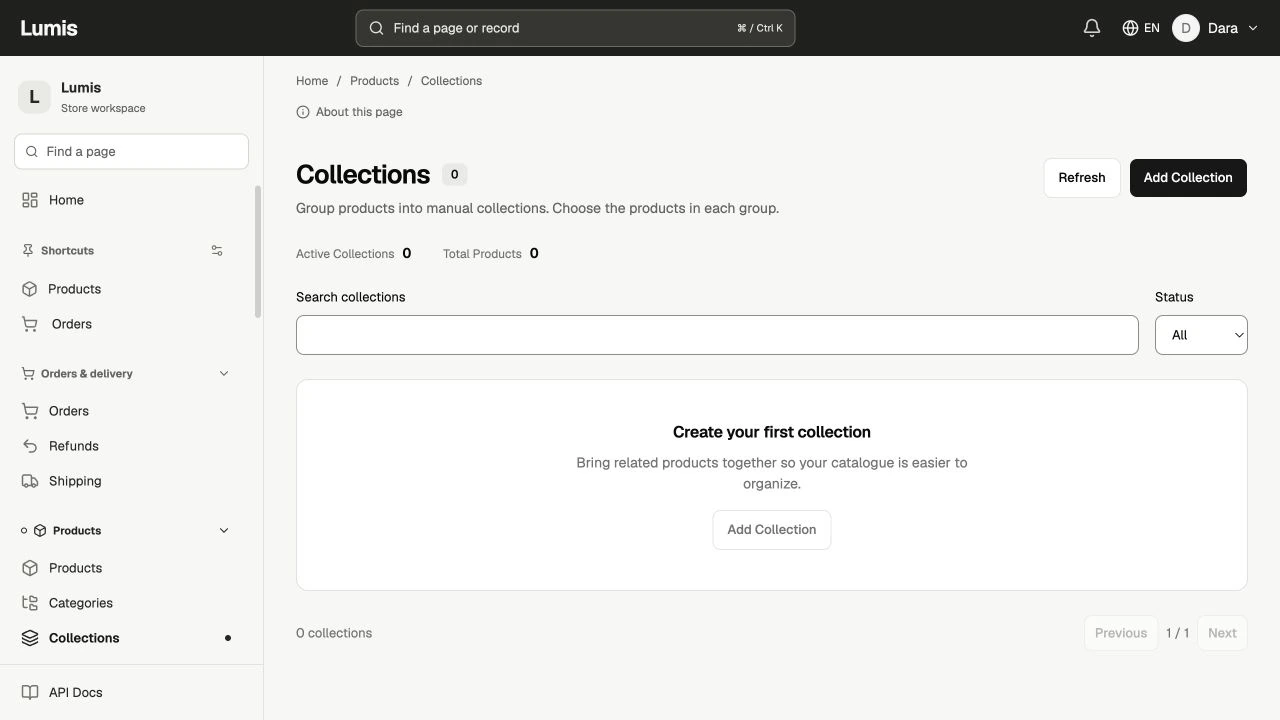Click the 'Total Products' stat label
The width and height of the screenshot is (1280, 720).
[x=482, y=254]
